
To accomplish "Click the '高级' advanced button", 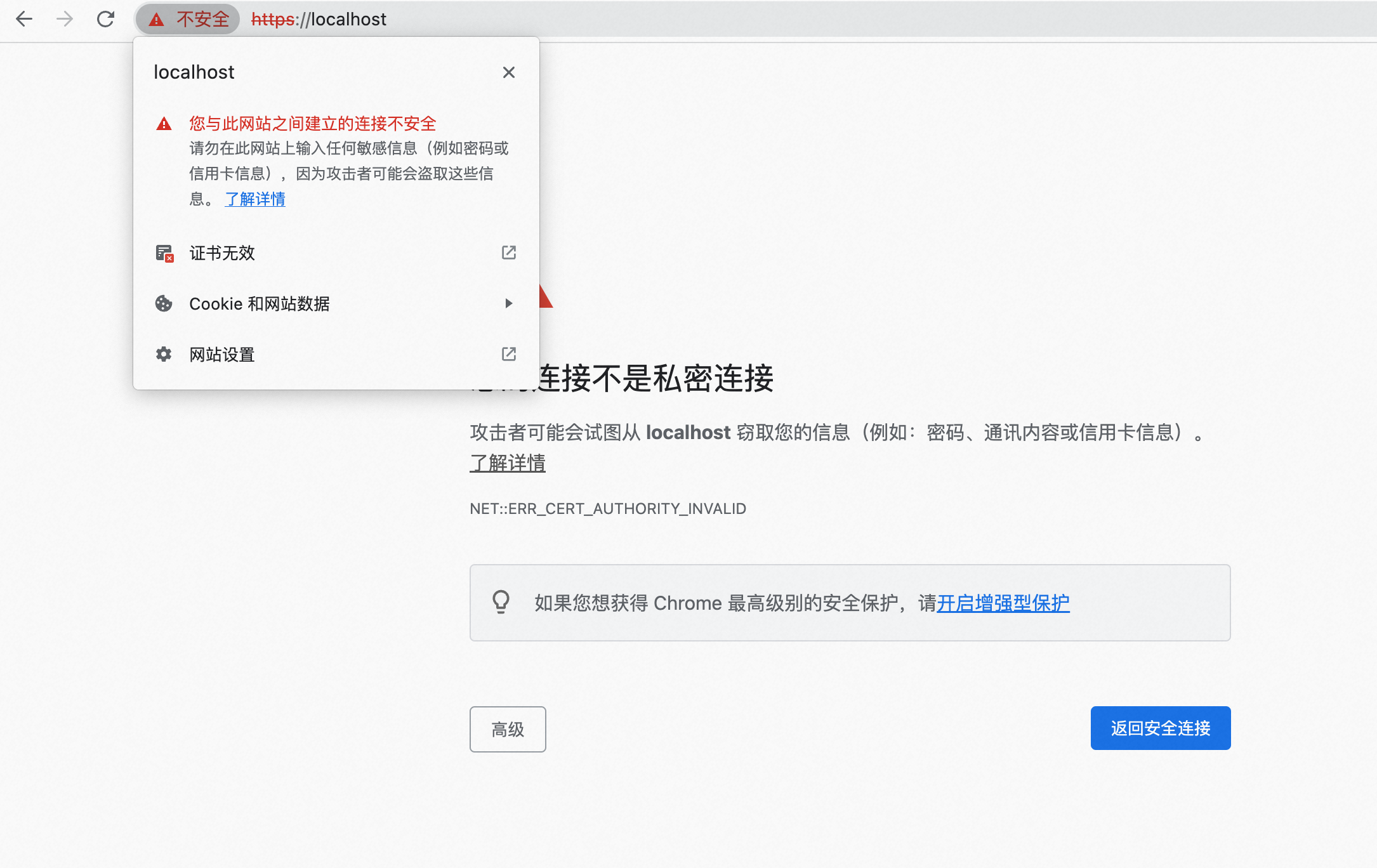I will (508, 730).
